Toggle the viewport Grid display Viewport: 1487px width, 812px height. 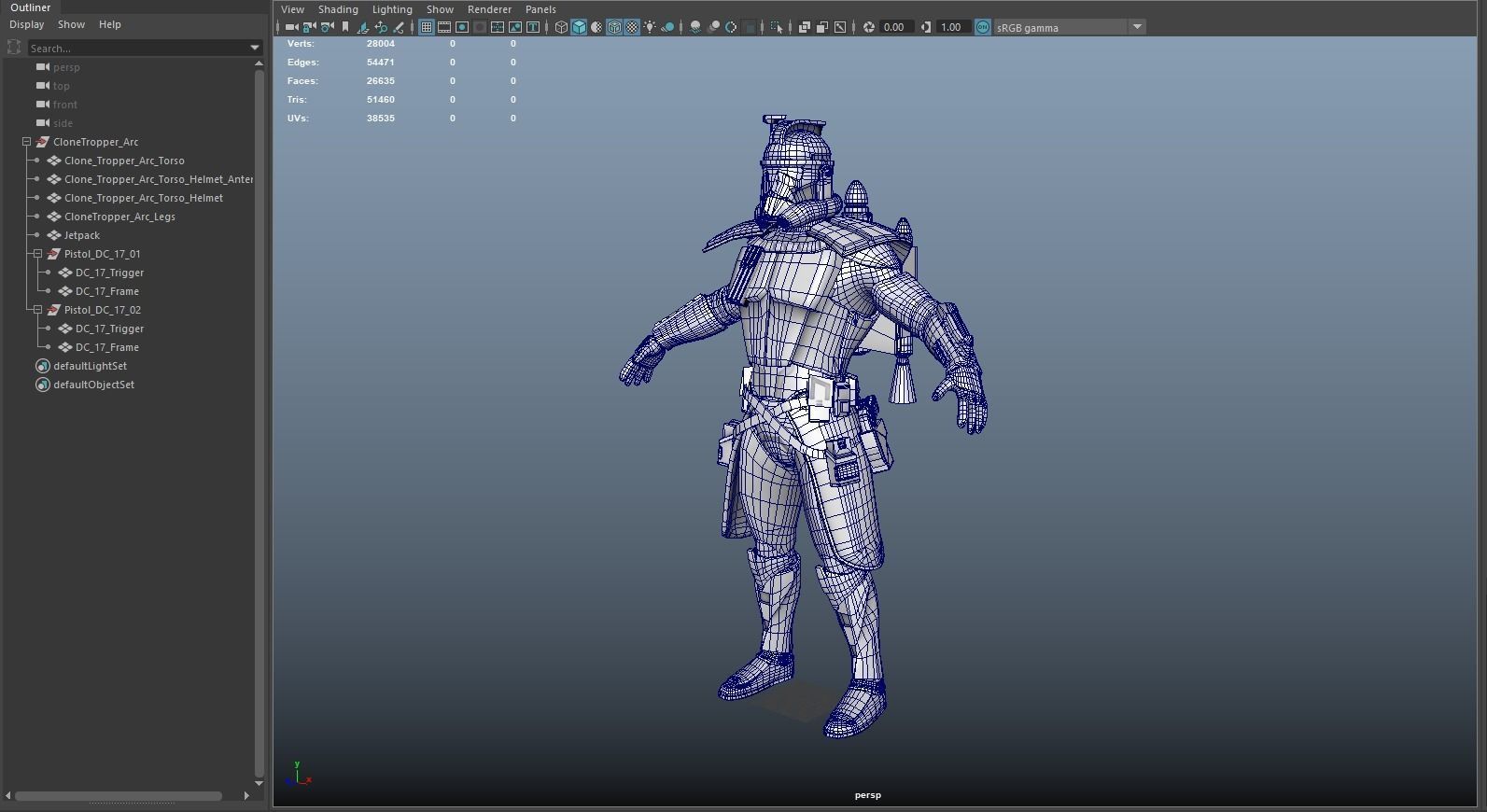tap(426, 27)
